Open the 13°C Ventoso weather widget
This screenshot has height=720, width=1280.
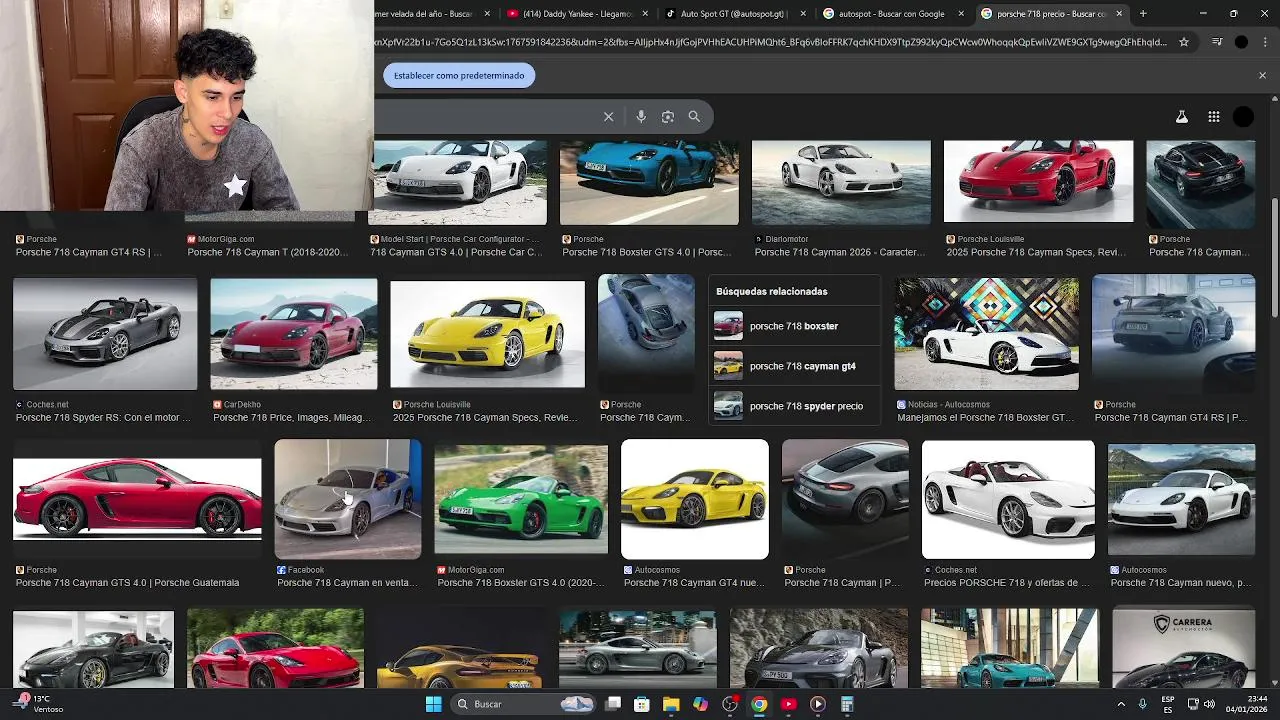(40, 704)
